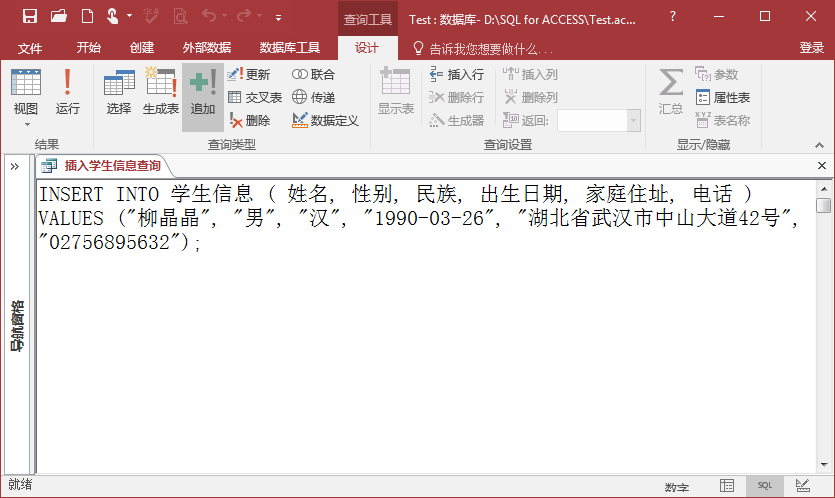Open the 文件 menu
The width and height of the screenshot is (835, 498).
point(30,48)
